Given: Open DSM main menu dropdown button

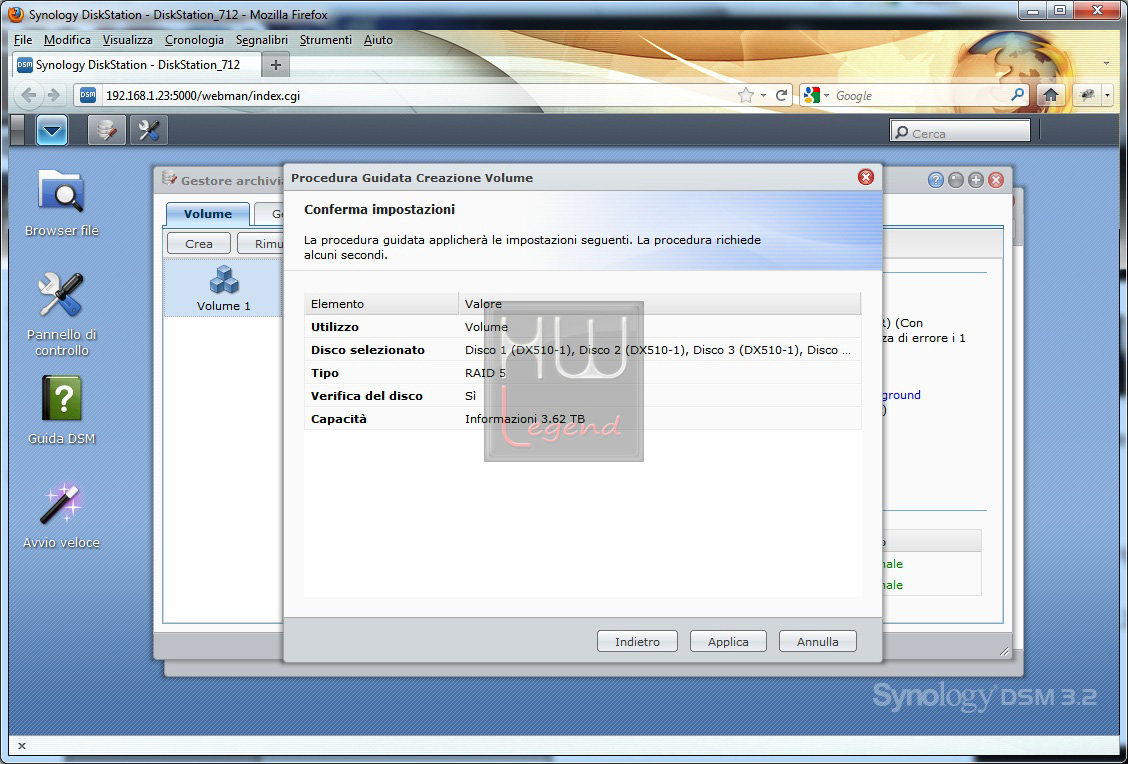Looking at the screenshot, I should click(x=52, y=130).
